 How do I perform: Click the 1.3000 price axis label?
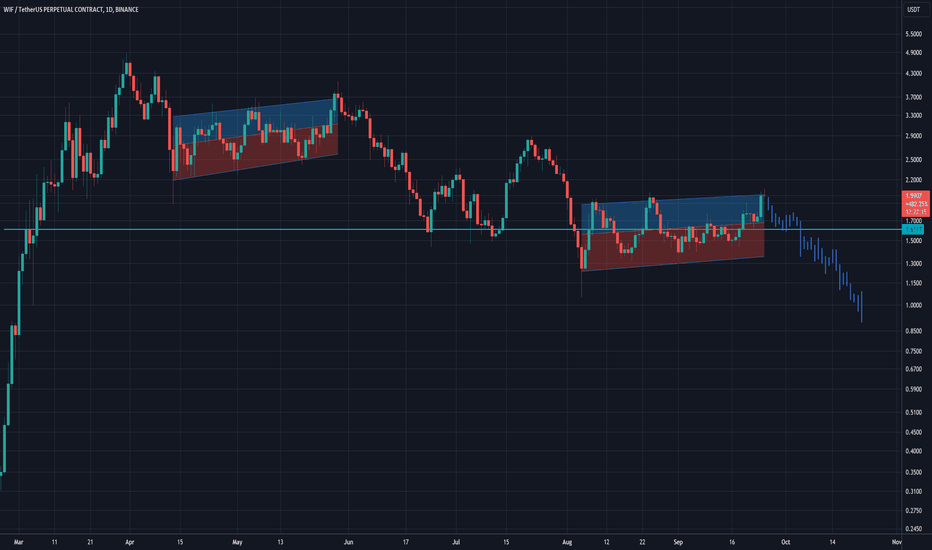coord(913,263)
